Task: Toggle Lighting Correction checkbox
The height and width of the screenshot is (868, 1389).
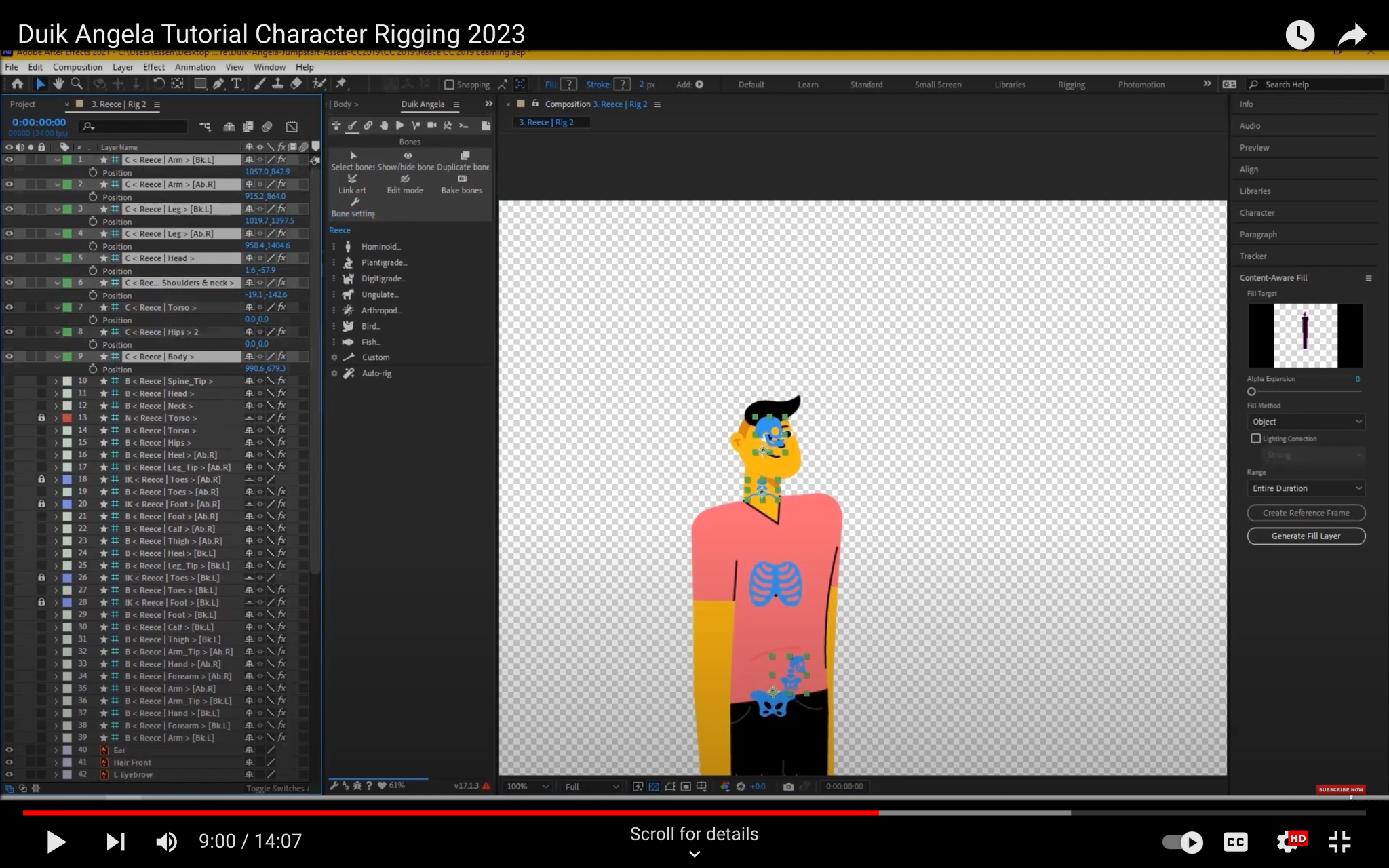Action: click(1256, 439)
